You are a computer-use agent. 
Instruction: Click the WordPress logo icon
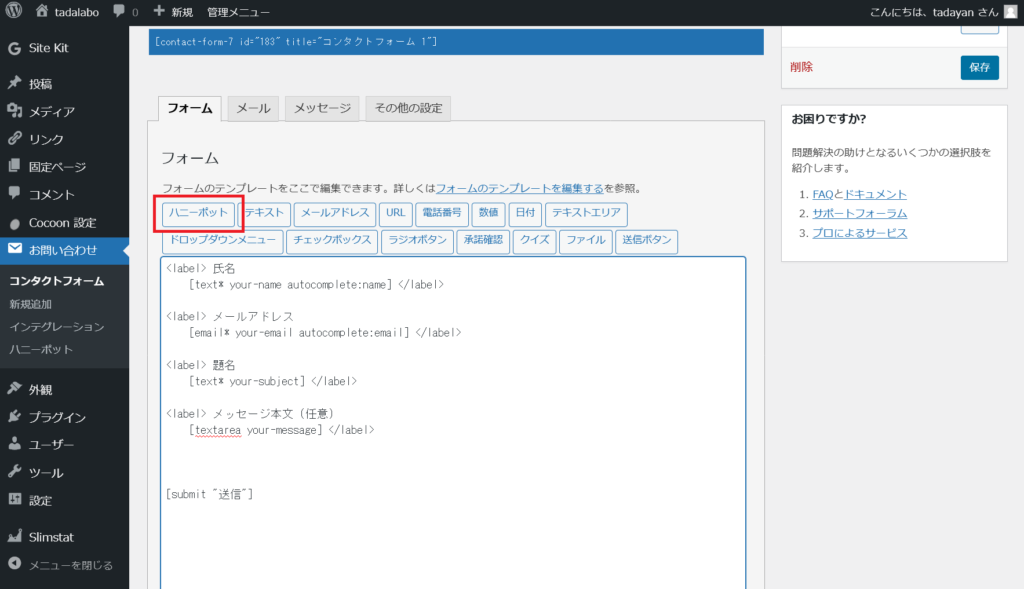14,12
